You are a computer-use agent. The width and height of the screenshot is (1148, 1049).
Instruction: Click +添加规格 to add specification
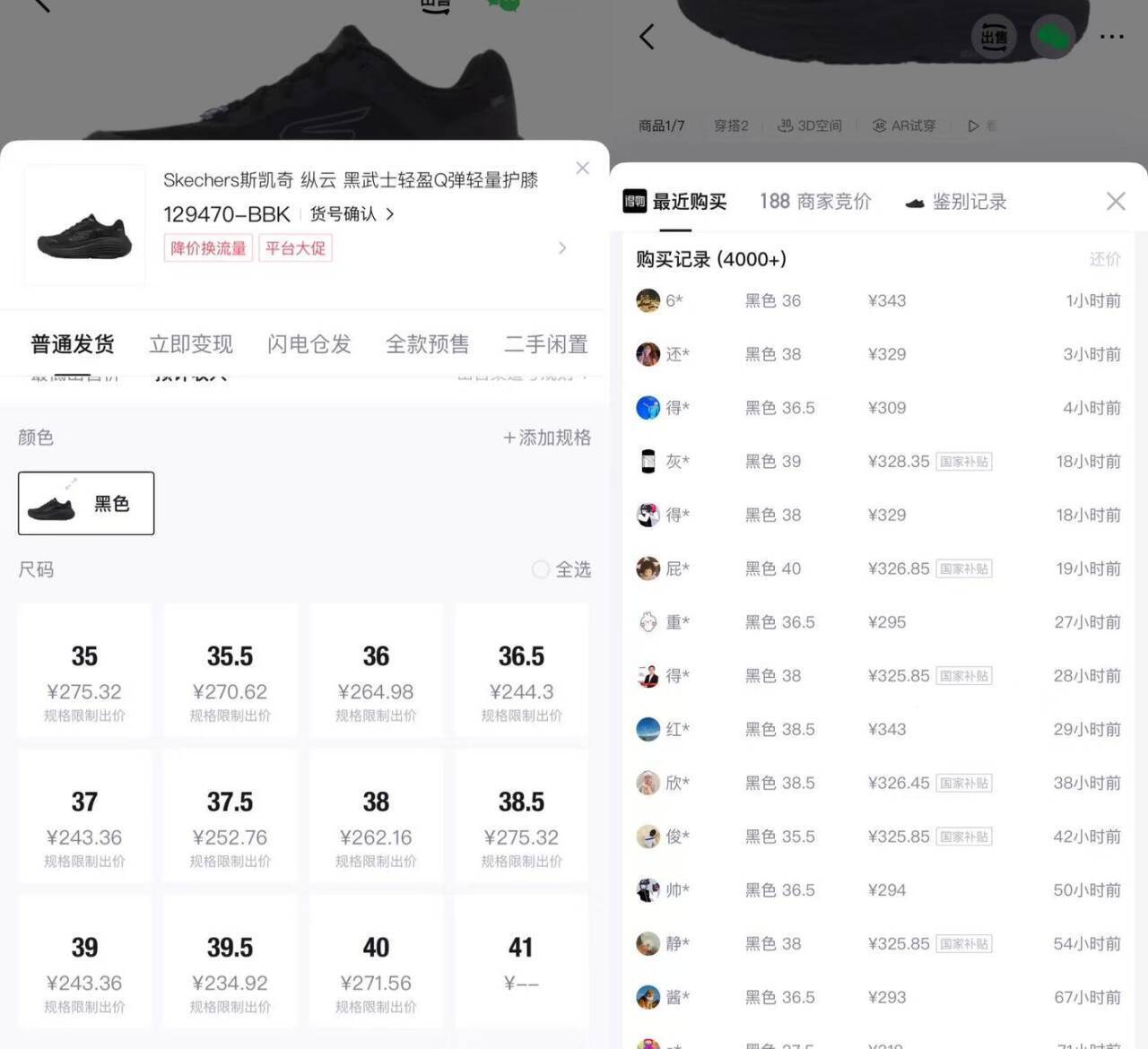[547, 438]
